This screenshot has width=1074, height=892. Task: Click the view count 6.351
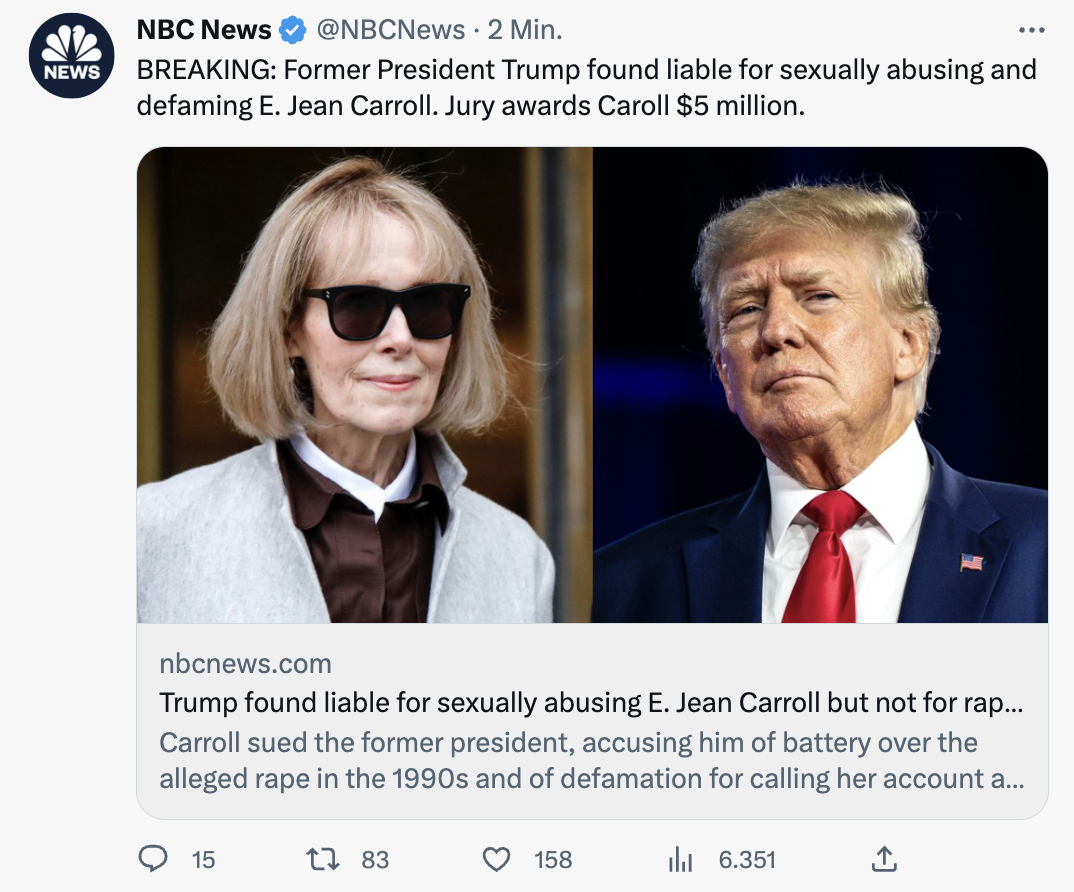pyautogui.click(x=747, y=860)
